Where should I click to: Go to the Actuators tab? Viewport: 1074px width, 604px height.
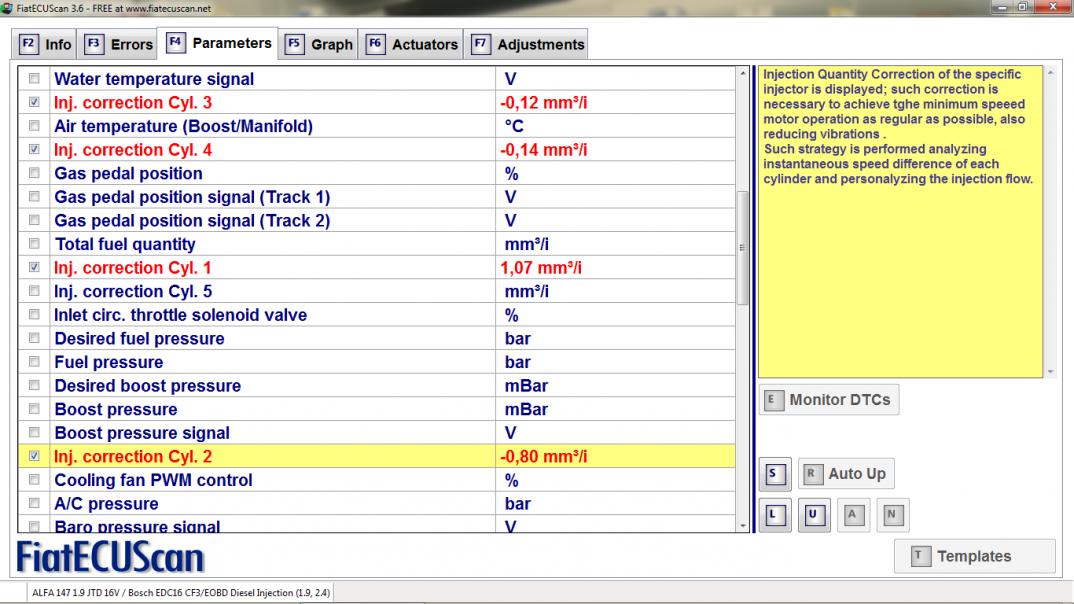[x=412, y=44]
